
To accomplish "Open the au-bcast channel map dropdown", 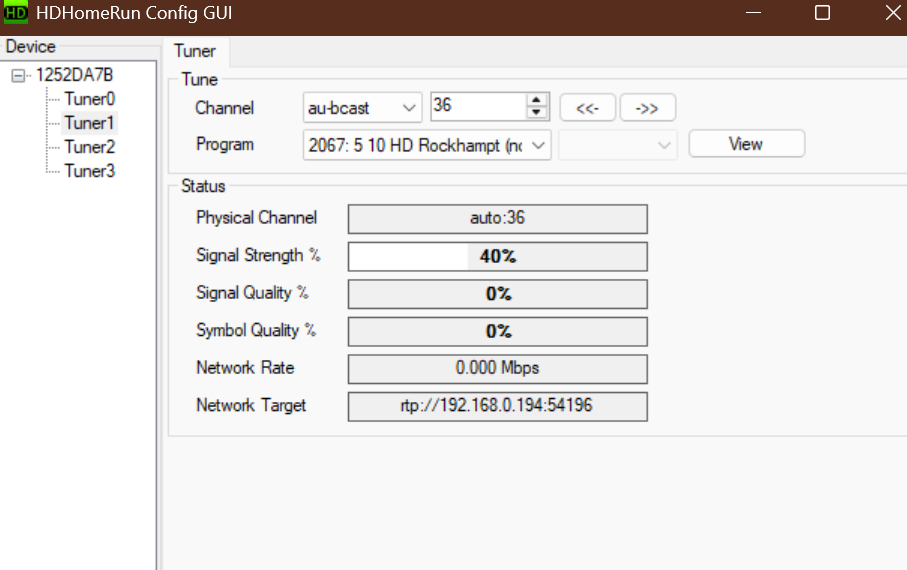I will [x=362, y=107].
